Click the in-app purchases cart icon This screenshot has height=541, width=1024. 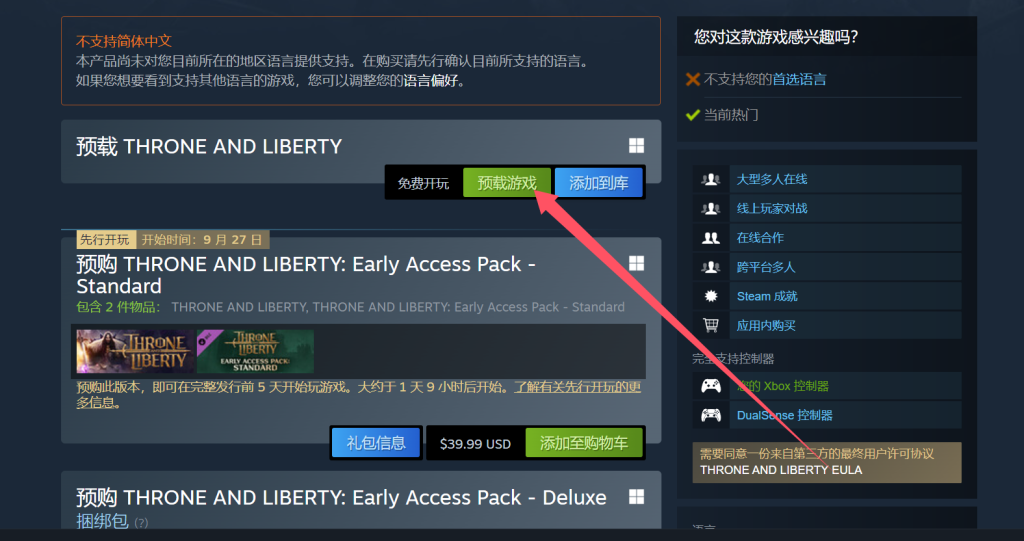point(711,325)
